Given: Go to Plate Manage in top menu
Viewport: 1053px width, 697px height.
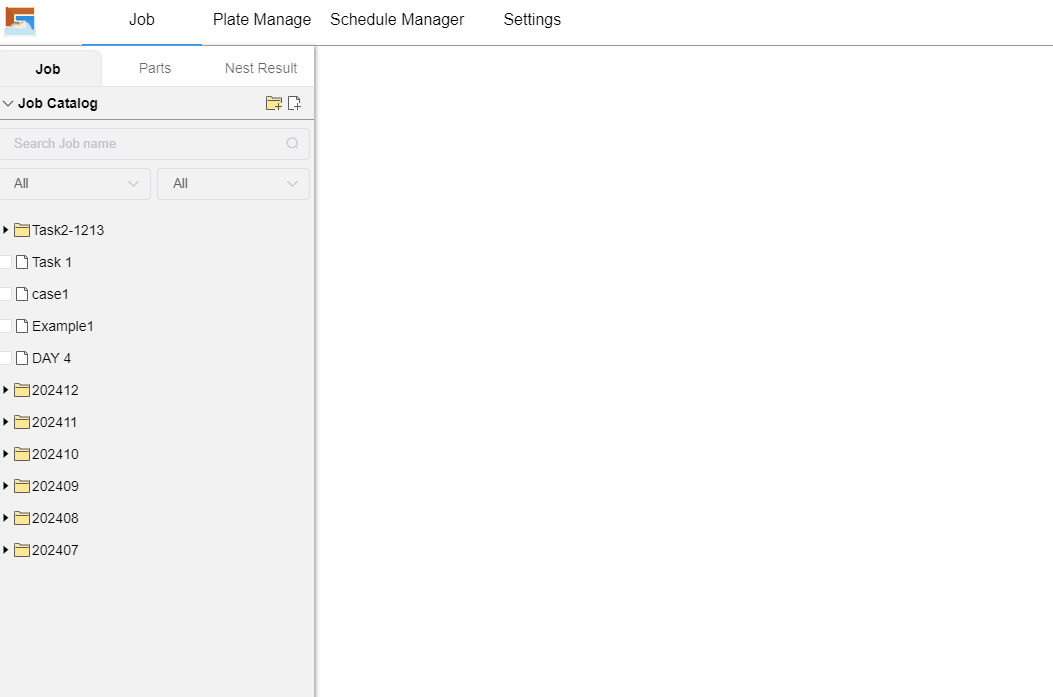Looking at the screenshot, I should click(x=262, y=20).
